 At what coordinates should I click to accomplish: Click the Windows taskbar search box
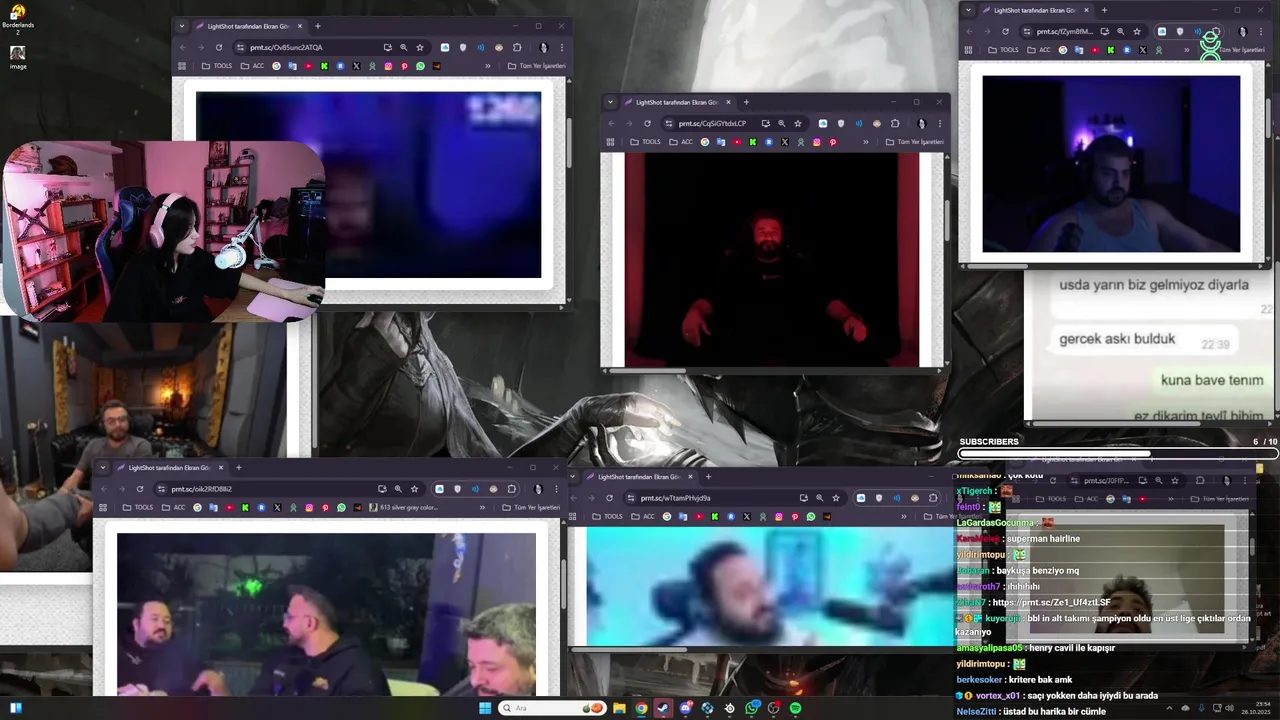pos(552,708)
